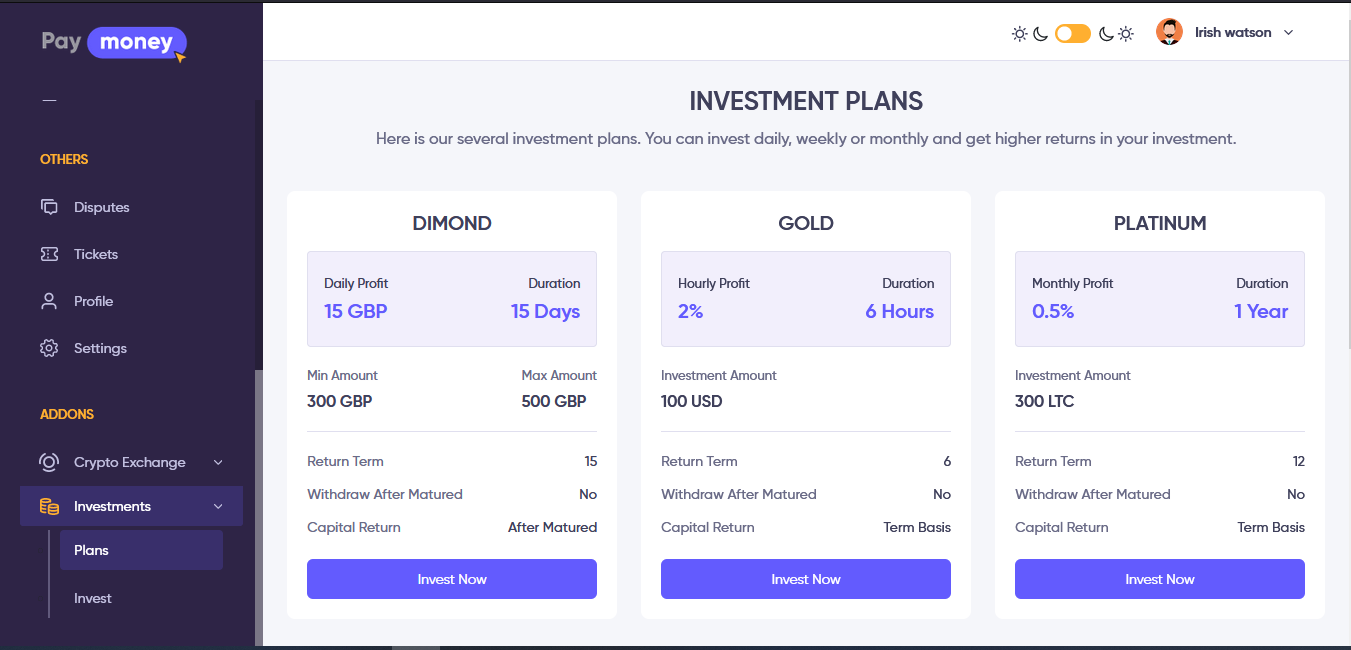
Task: Click the PayMoney logo
Action: [x=114, y=43]
